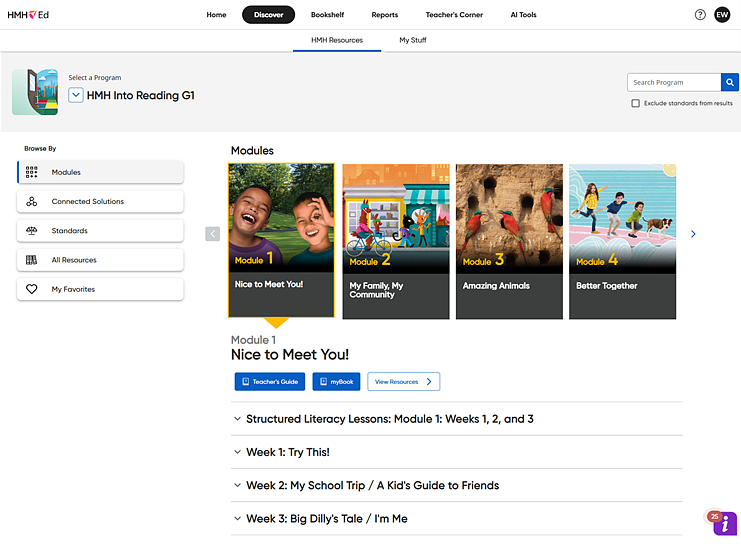Browse by All Resources
741x549 pixels.
[100, 260]
